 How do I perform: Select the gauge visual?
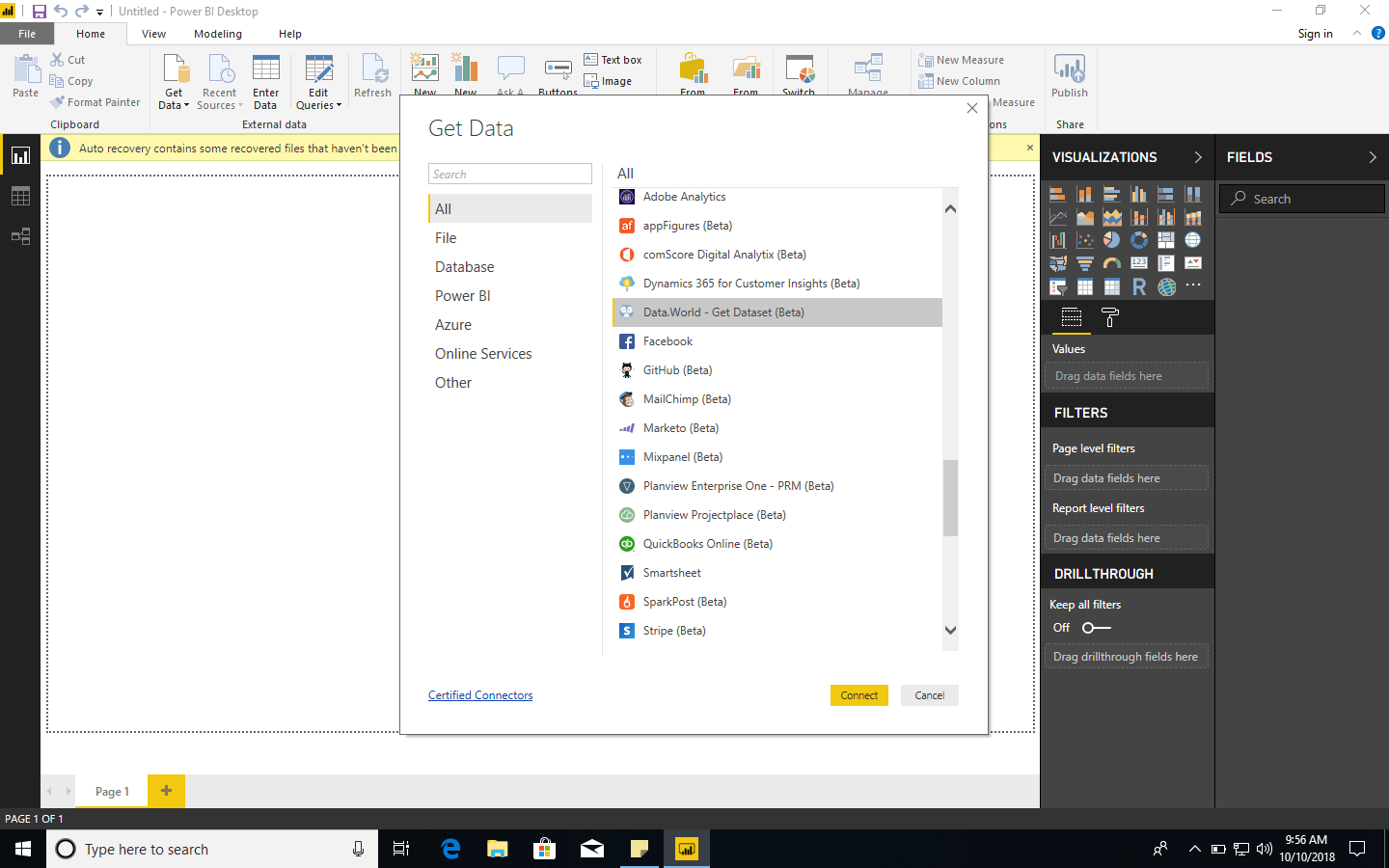coord(1112,262)
